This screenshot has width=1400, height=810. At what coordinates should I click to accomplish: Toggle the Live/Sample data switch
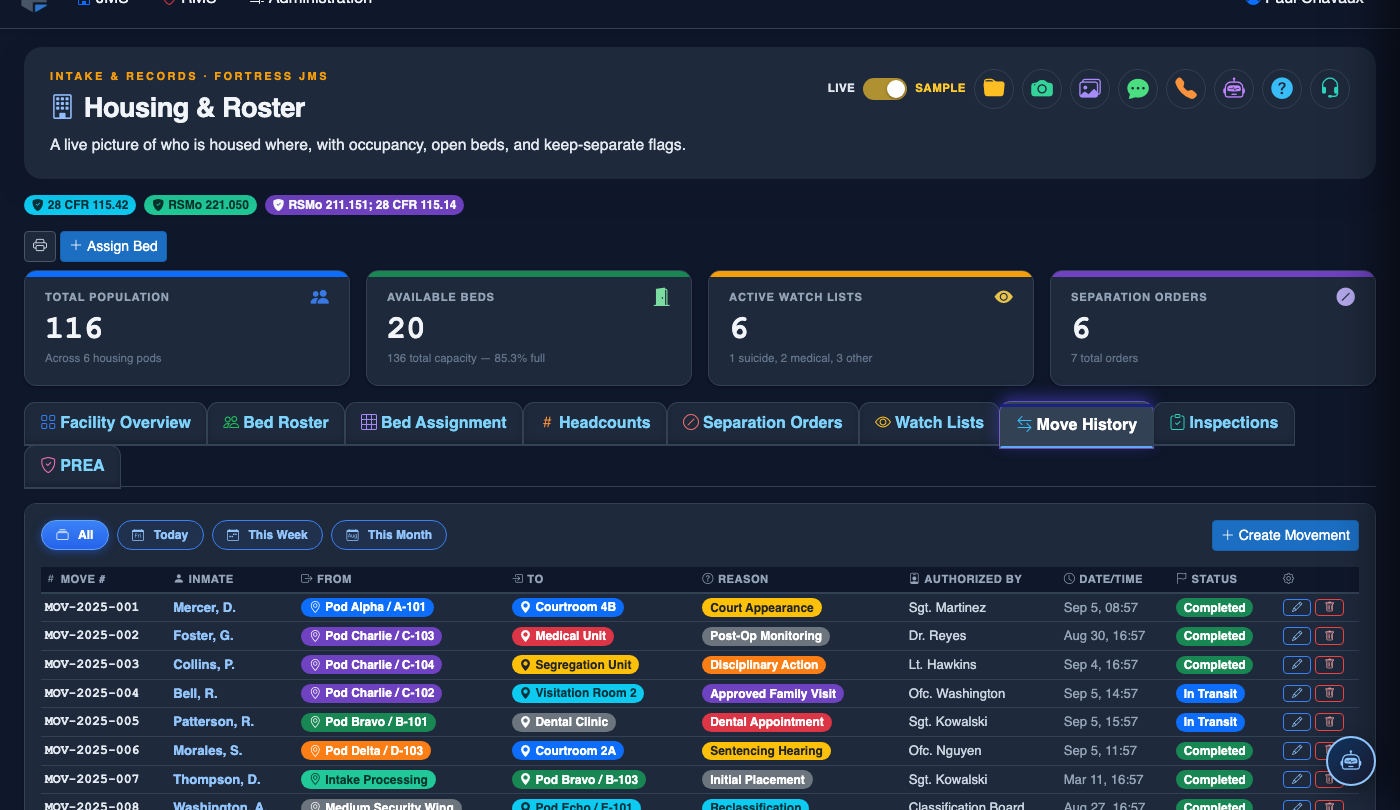[x=885, y=88]
